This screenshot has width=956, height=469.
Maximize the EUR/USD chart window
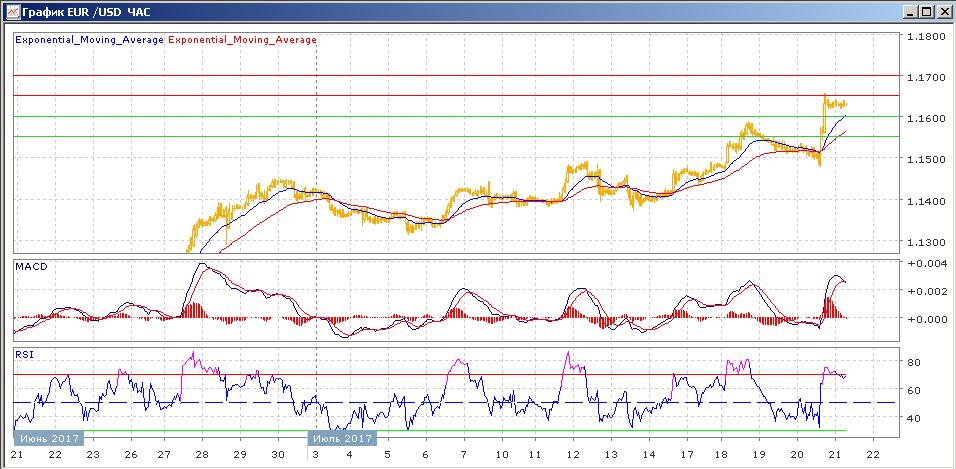tap(926, 11)
